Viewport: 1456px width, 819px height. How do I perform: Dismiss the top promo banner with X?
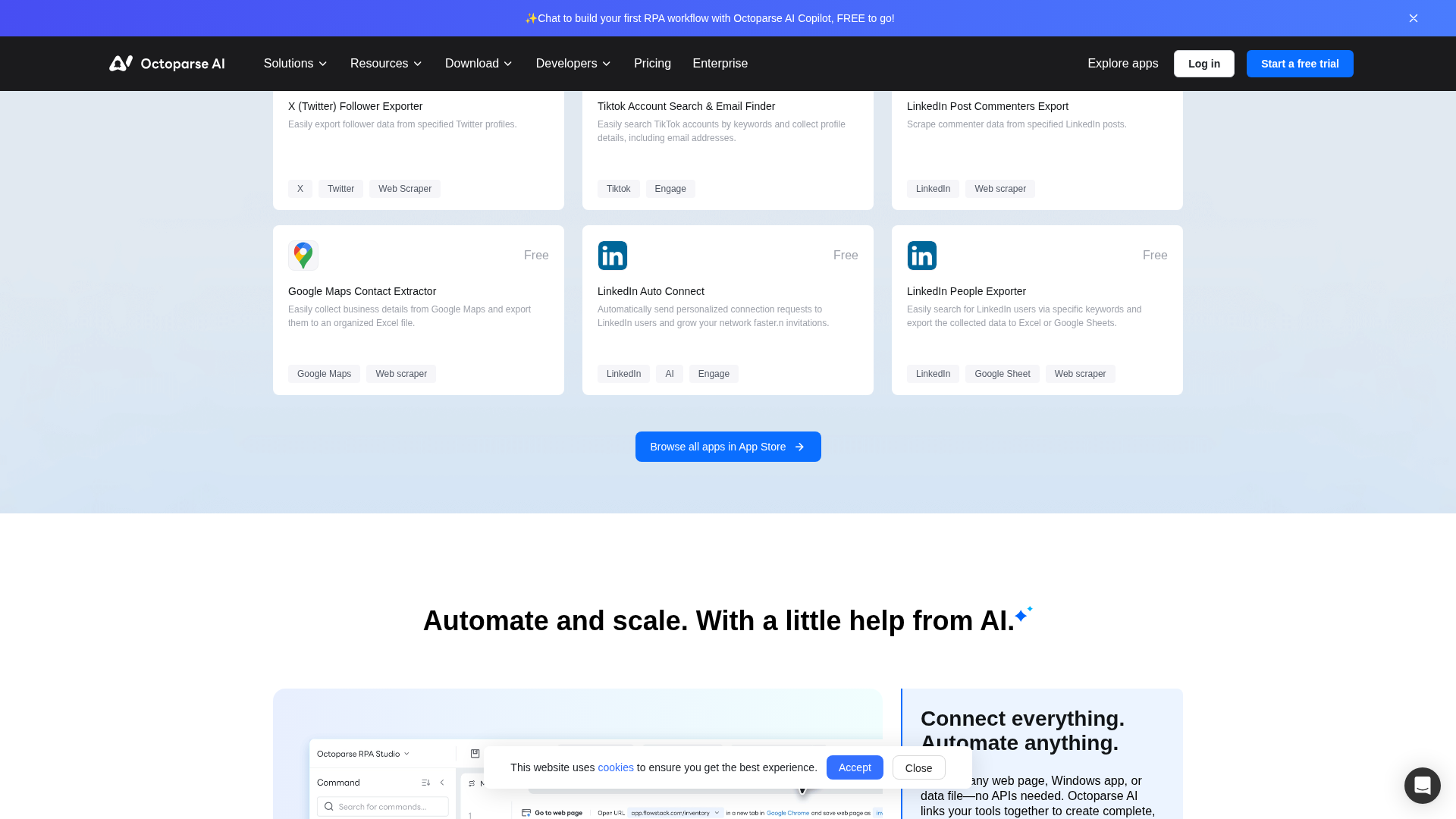tap(1414, 18)
